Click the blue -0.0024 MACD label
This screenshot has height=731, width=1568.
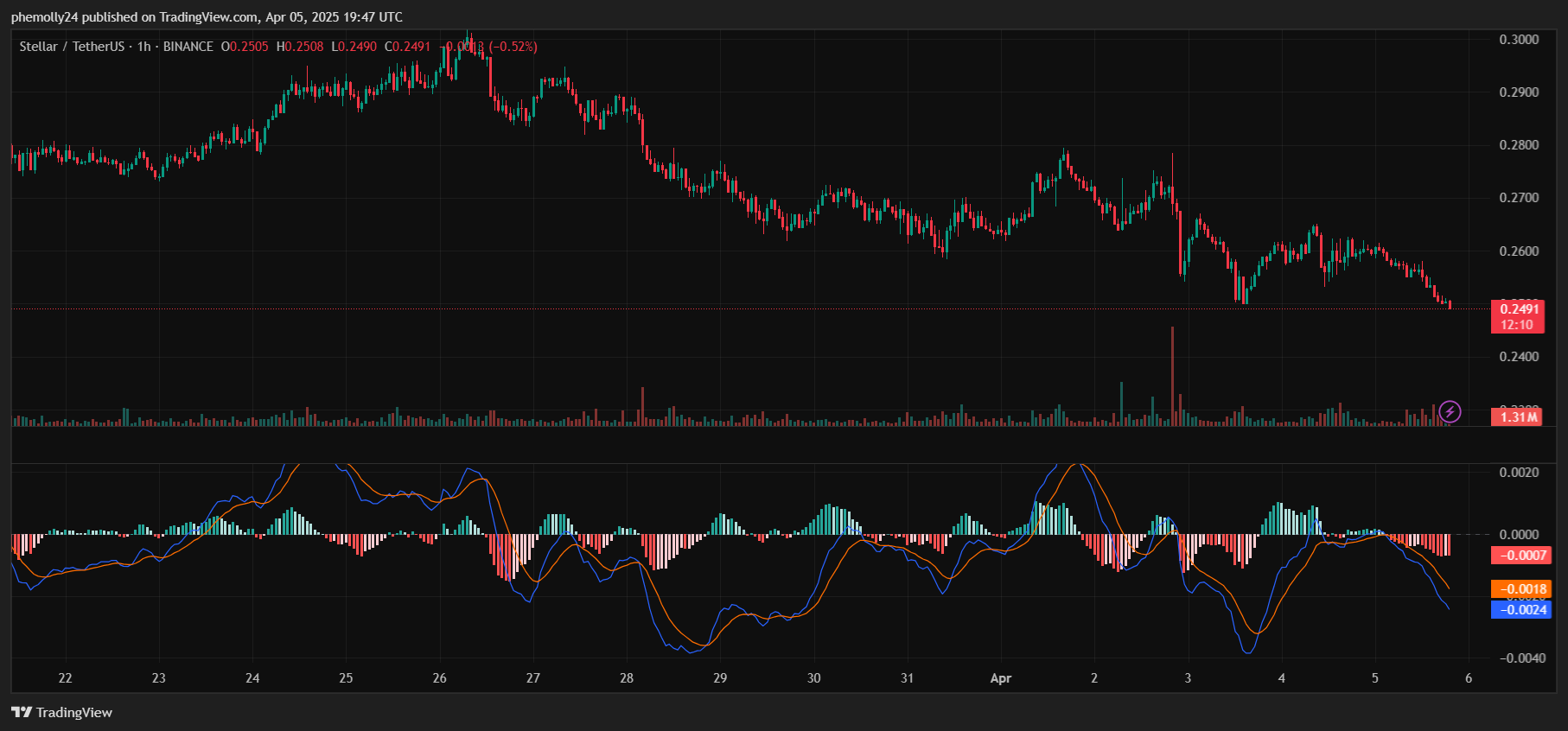pos(1521,610)
